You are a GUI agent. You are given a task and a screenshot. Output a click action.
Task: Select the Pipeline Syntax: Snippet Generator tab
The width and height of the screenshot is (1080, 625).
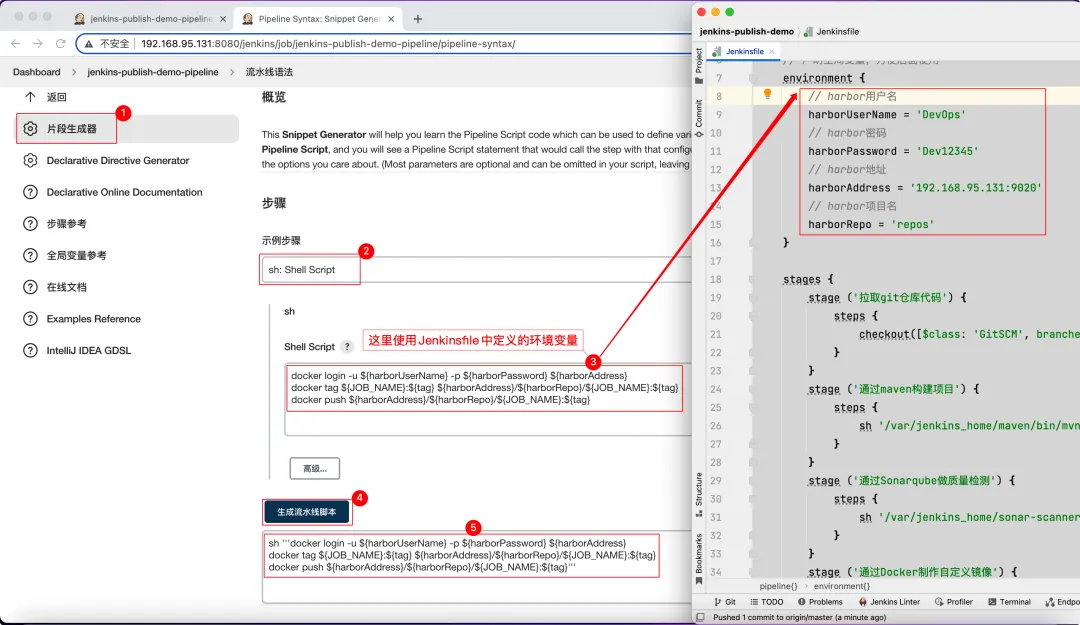318,19
